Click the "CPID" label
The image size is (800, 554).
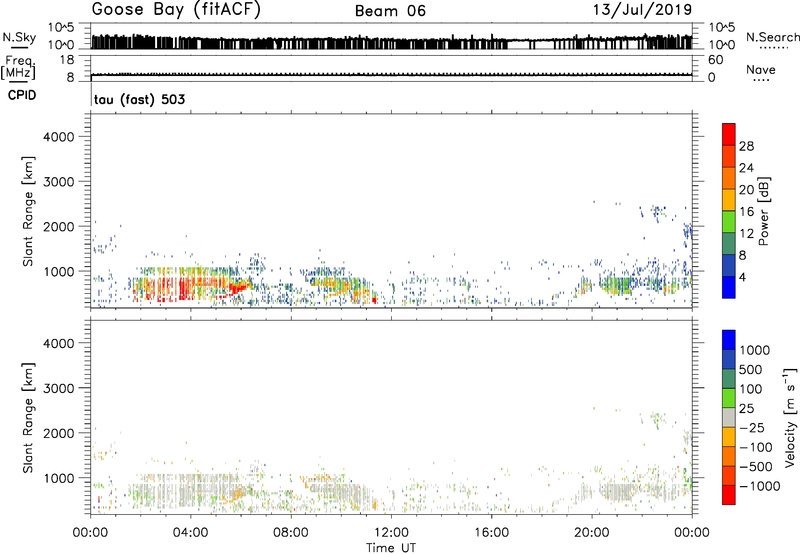pos(22,95)
